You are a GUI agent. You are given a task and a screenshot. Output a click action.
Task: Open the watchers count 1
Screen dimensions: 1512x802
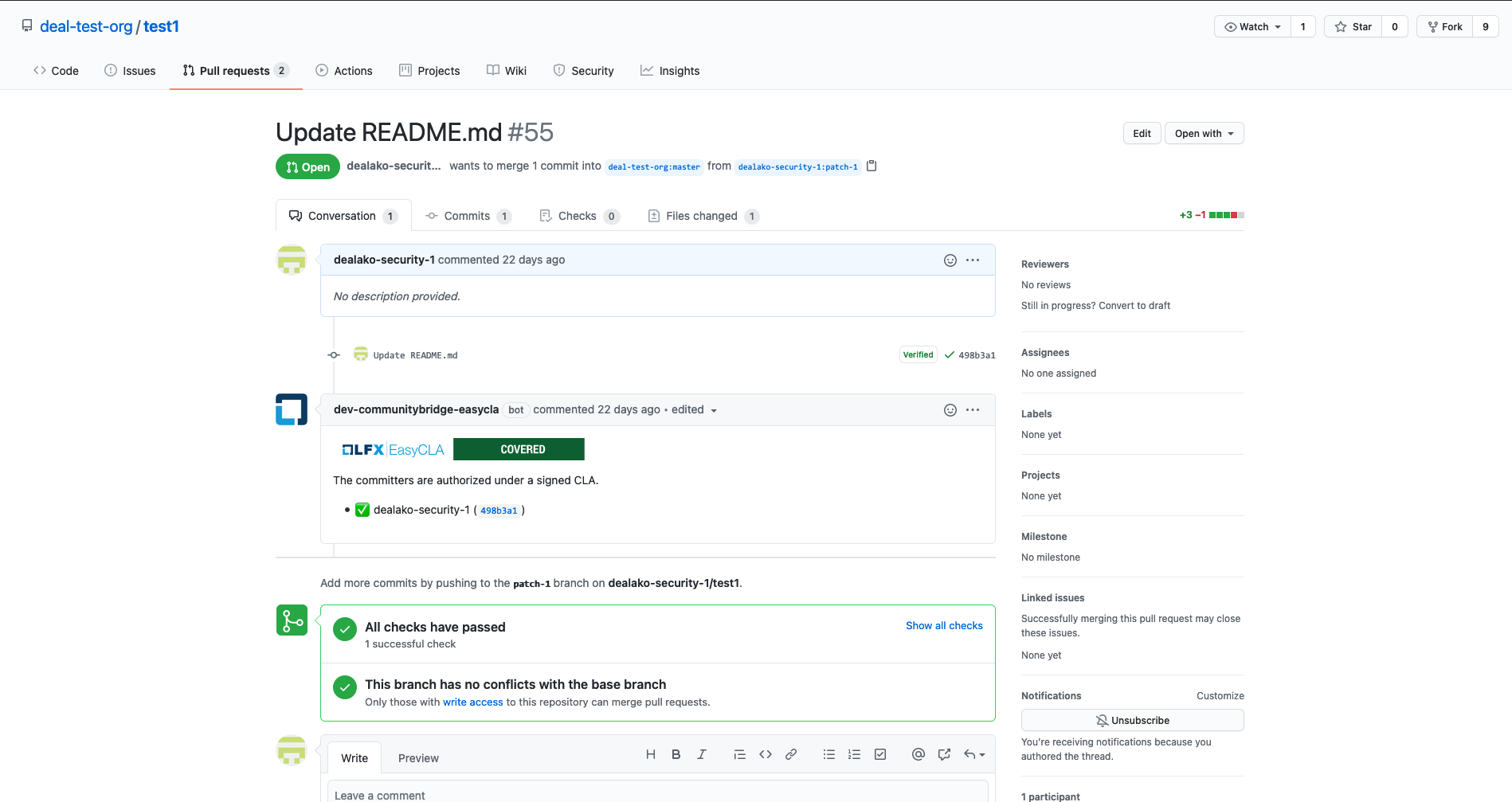1302,26
